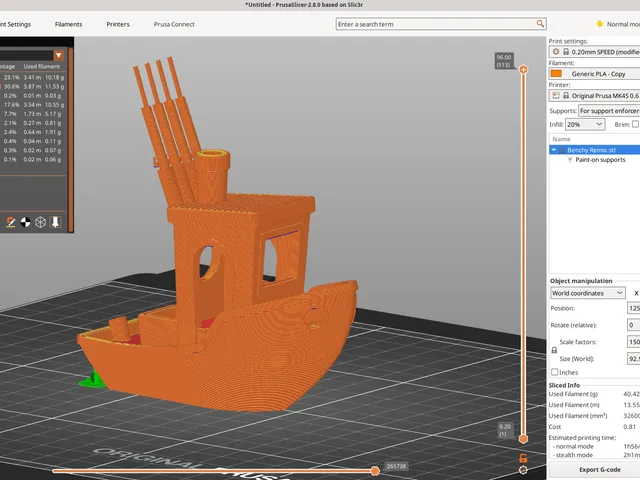
Task: Open the Printers tab
Action: point(118,24)
